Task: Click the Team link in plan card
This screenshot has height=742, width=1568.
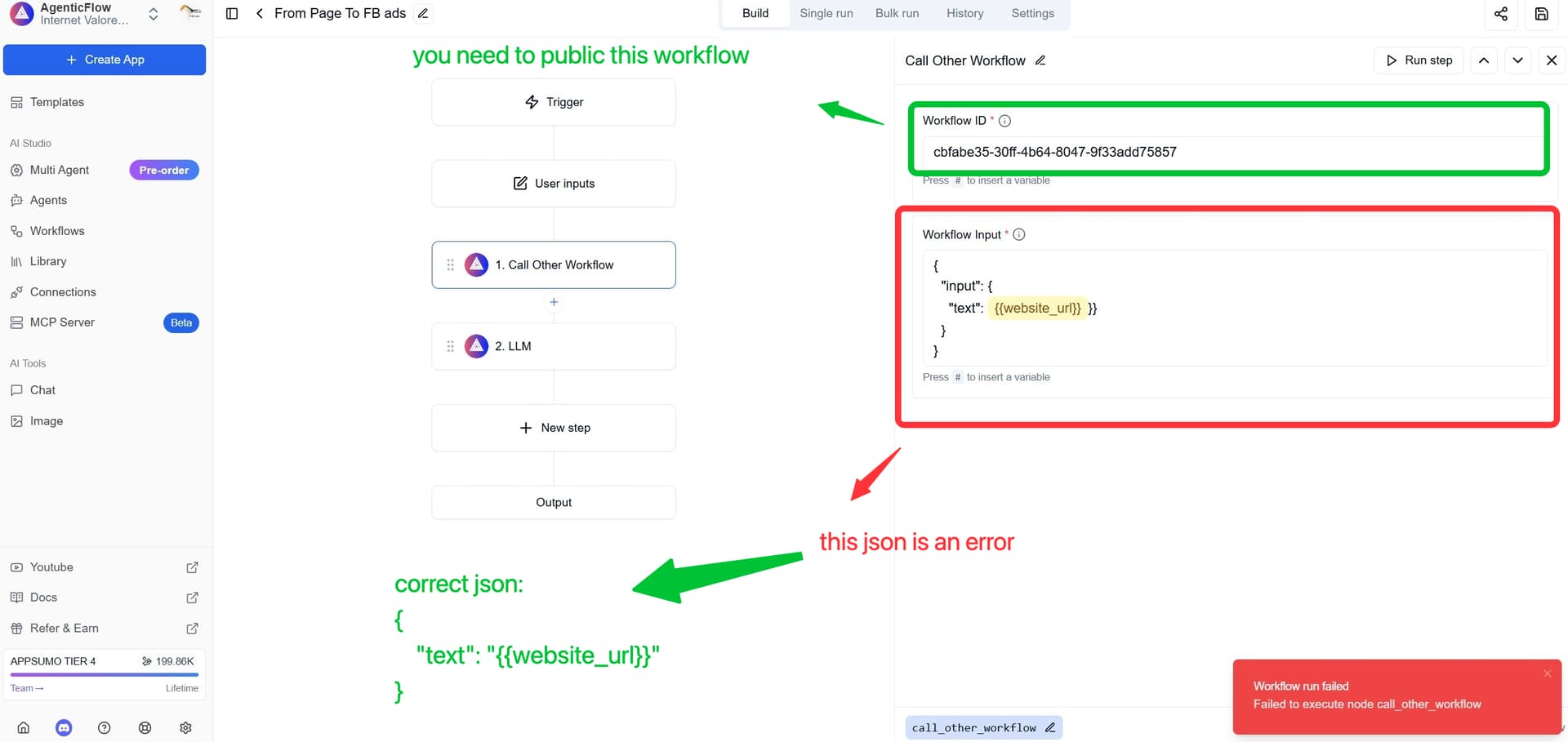Action: tap(27, 688)
